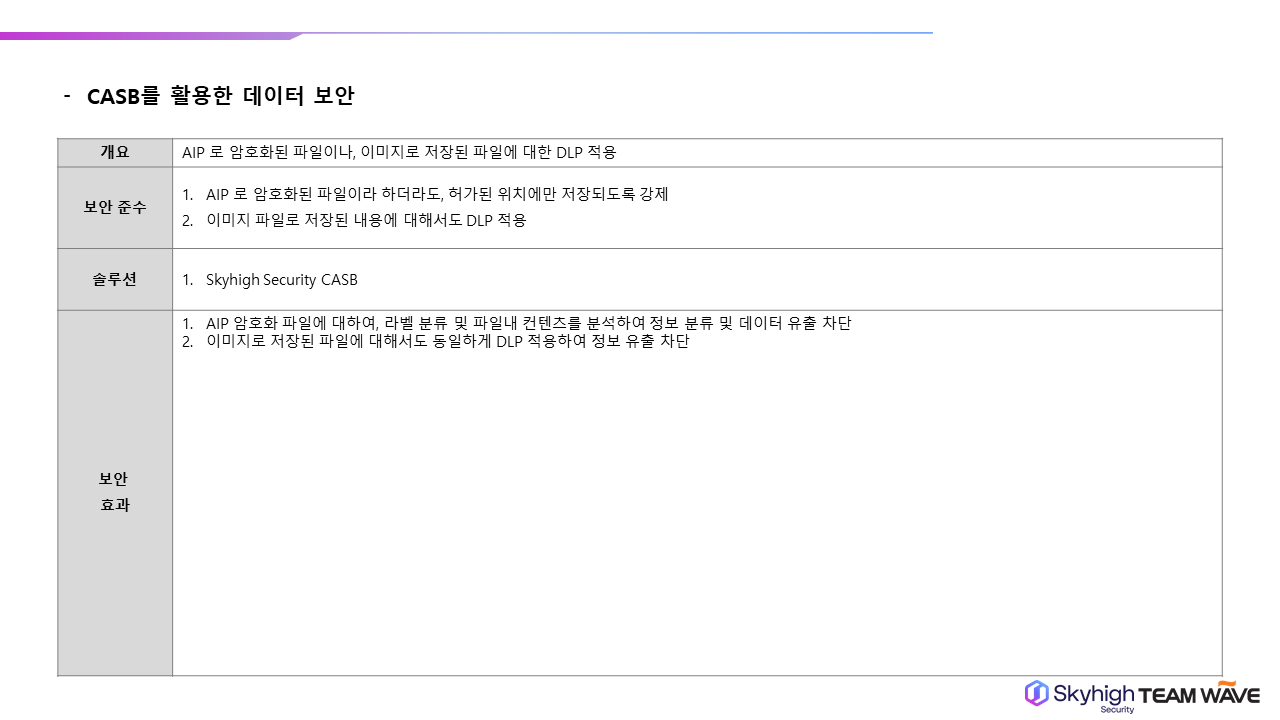The width and height of the screenshot is (1280, 720).
Task: Click effect item about 라벨 분류 및 컨텐츠 분석
Action: [x=528, y=323]
